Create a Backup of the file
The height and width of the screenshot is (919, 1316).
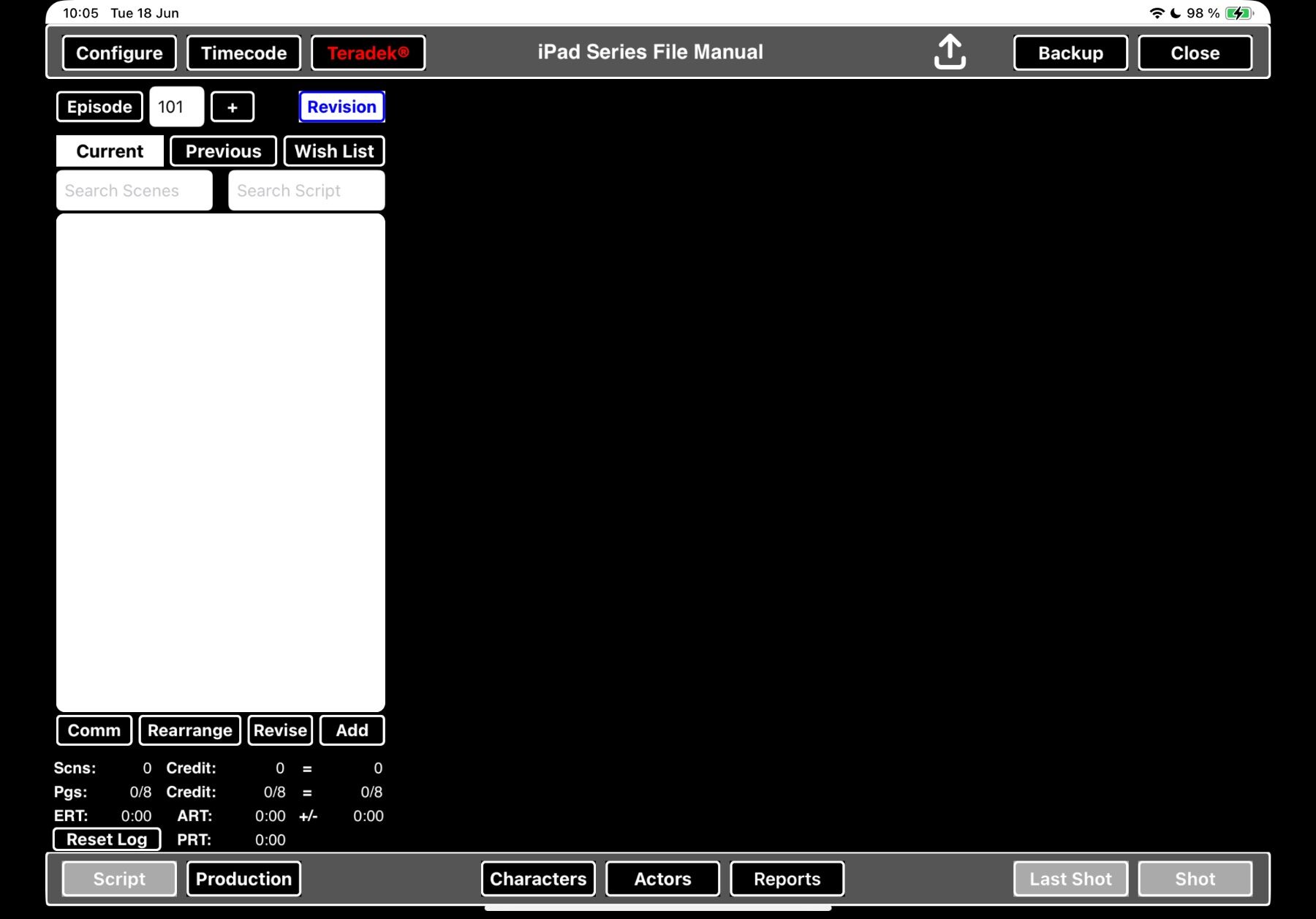point(1070,53)
